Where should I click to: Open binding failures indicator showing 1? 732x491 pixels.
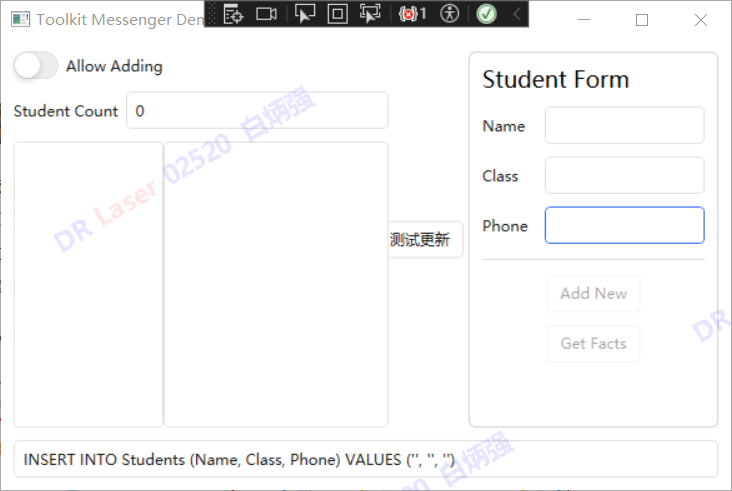click(x=412, y=14)
